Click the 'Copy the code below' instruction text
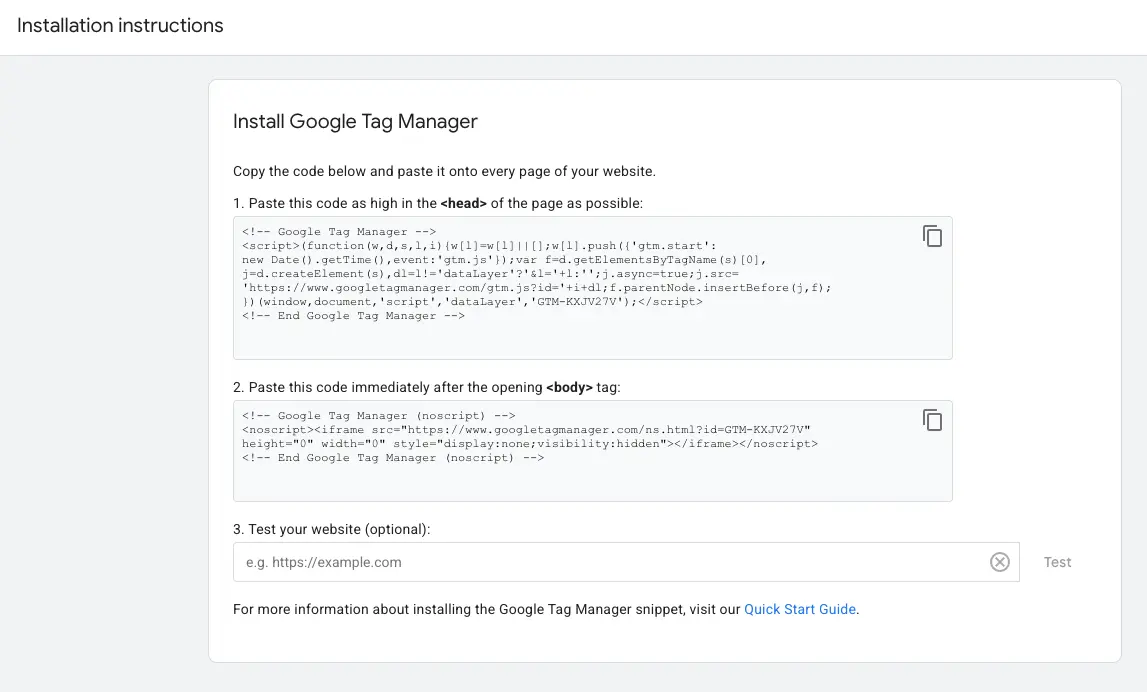 [444, 171]
